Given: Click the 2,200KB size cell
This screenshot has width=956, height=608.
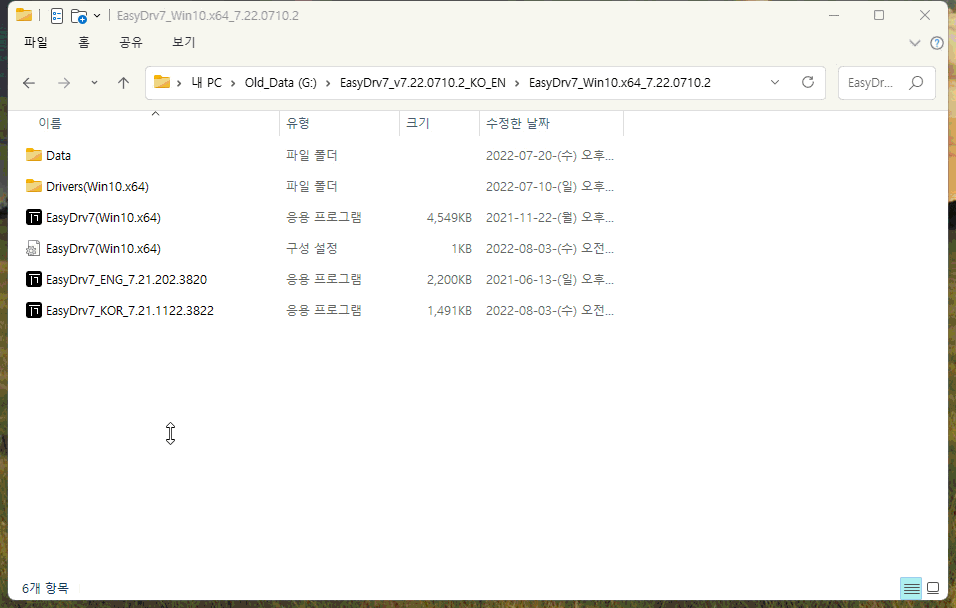Looking at the screenshot, I should click(x=449, y=279).
